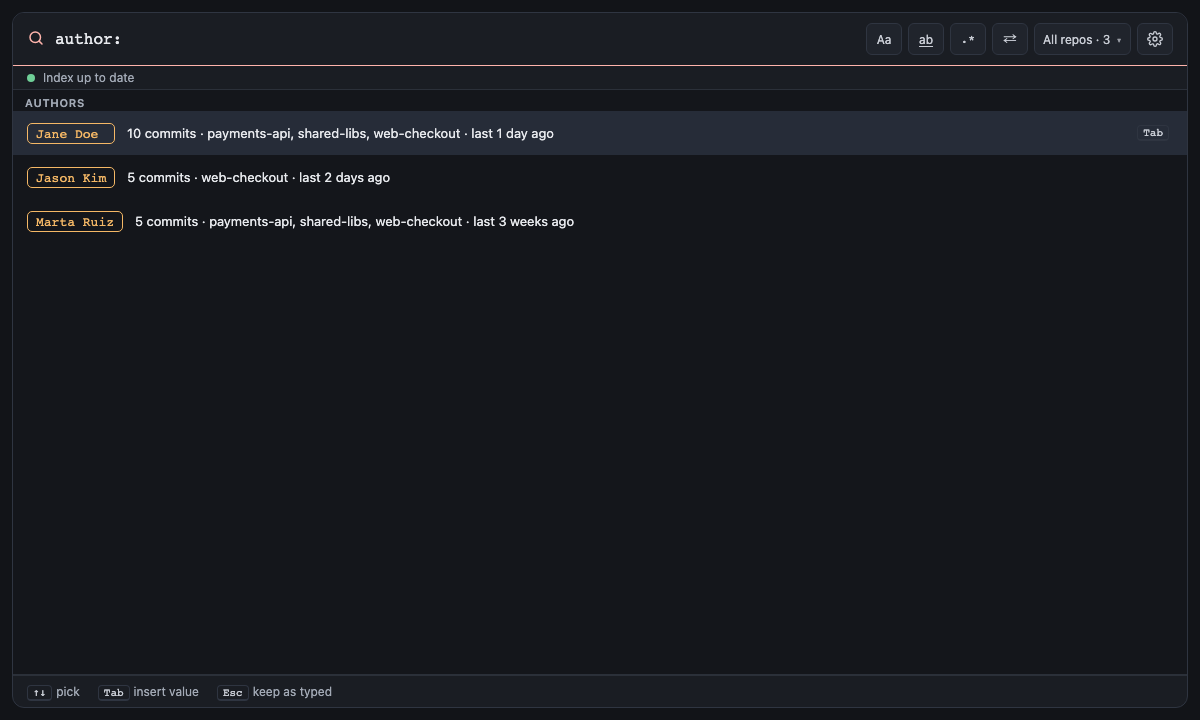Click the AUTHORS section header
The height and width of the screenshot is (720, 1200).
[x=55, y=103]
